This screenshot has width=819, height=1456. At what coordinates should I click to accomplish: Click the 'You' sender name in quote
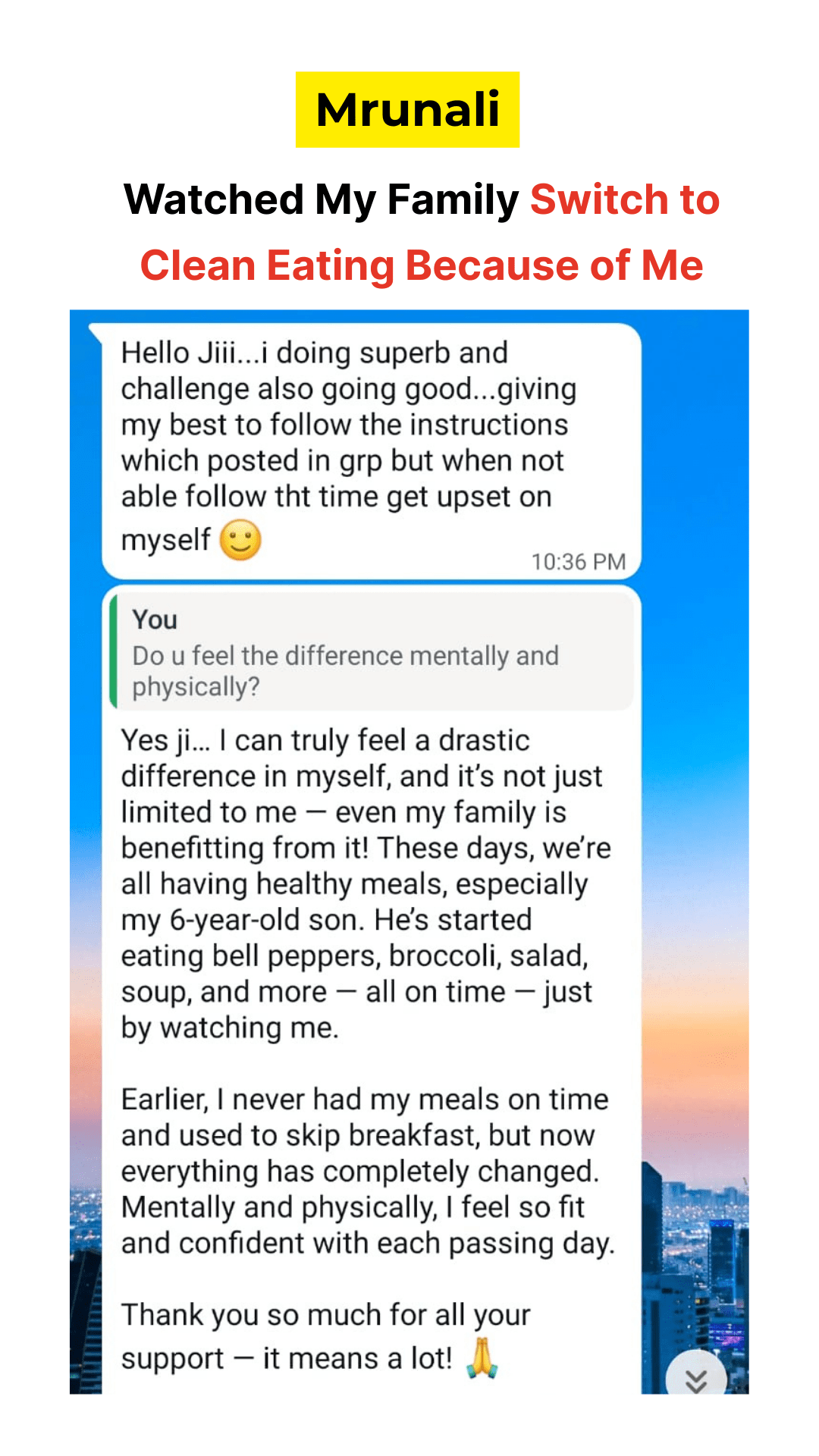tap(155, 620)
